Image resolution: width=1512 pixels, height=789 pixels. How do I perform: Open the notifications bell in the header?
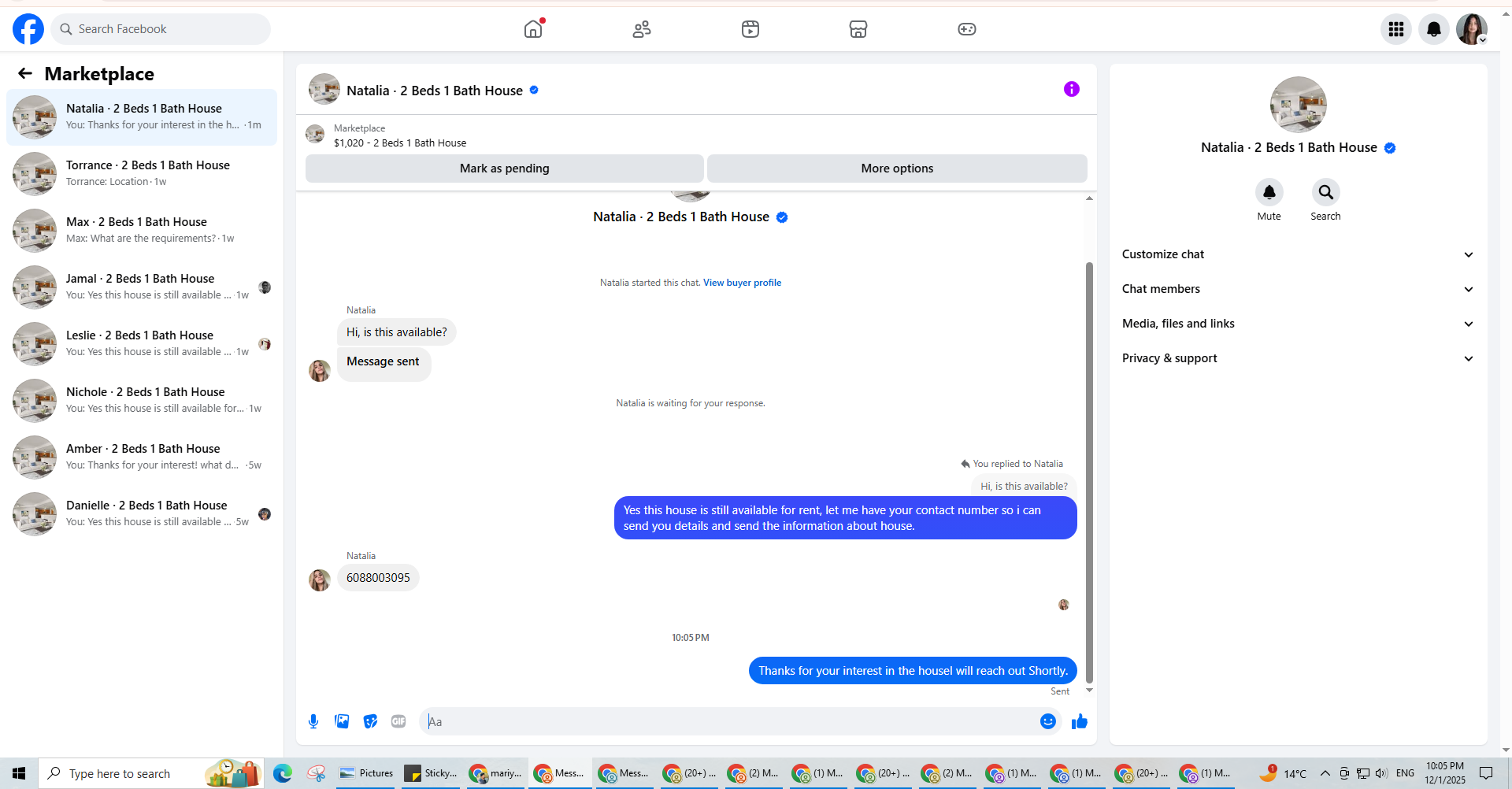point(1434,29)
